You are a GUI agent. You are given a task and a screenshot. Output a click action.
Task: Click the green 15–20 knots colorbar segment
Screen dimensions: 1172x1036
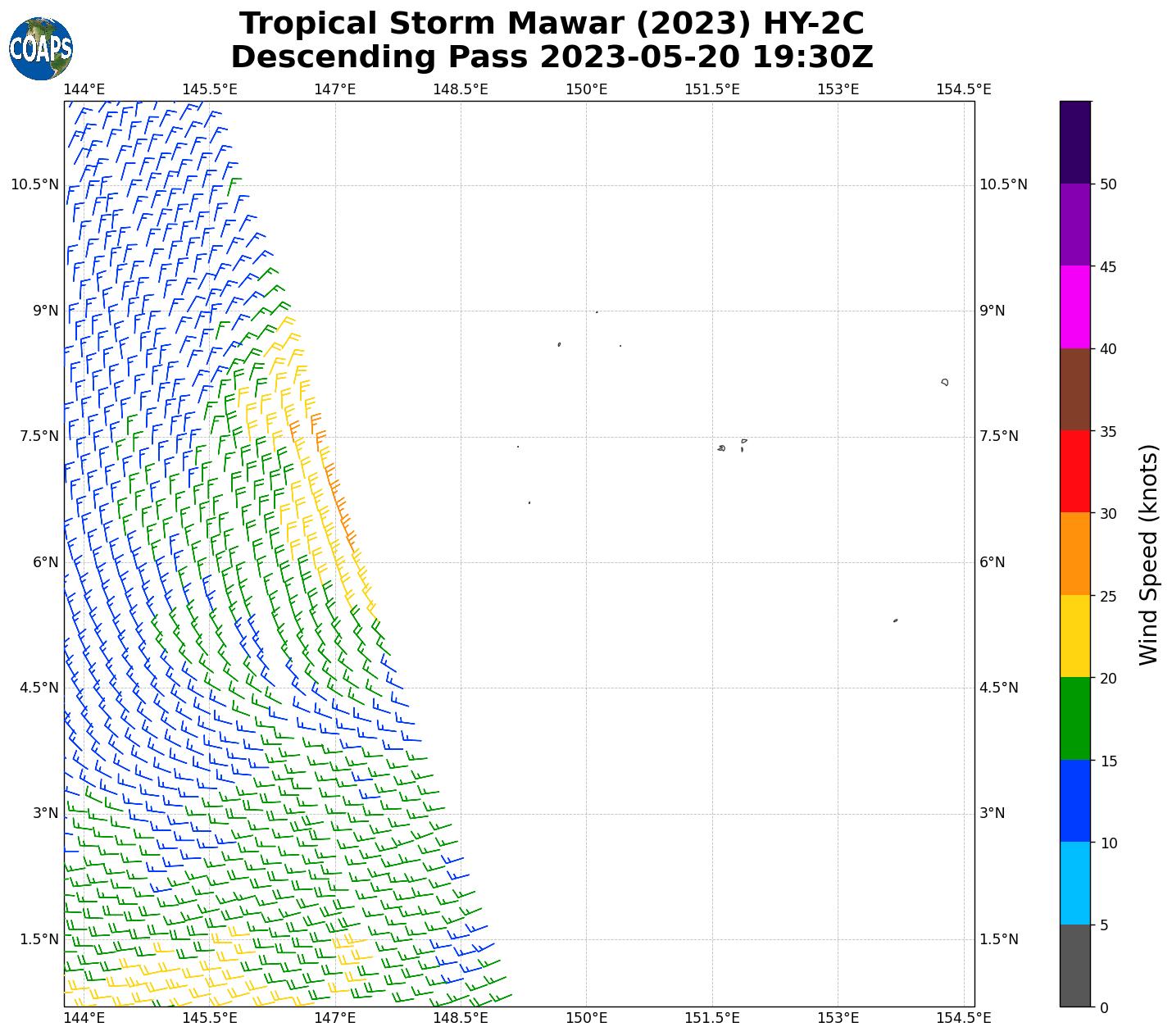pos(1074,719)
